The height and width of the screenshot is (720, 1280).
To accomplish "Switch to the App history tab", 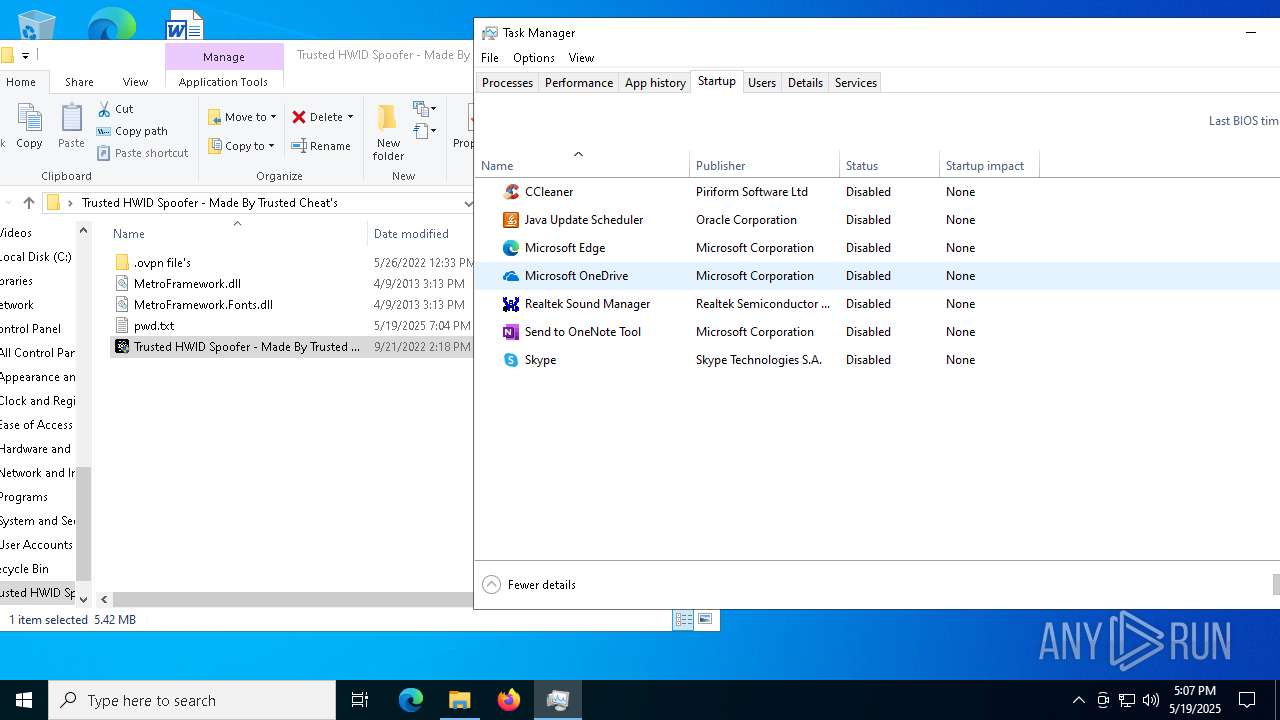I will (x=655, y=83).
